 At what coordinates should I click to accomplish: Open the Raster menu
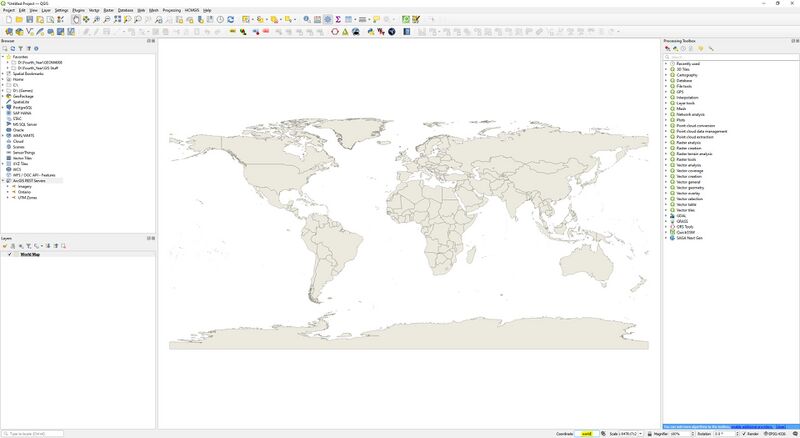[x=109, y=10]
